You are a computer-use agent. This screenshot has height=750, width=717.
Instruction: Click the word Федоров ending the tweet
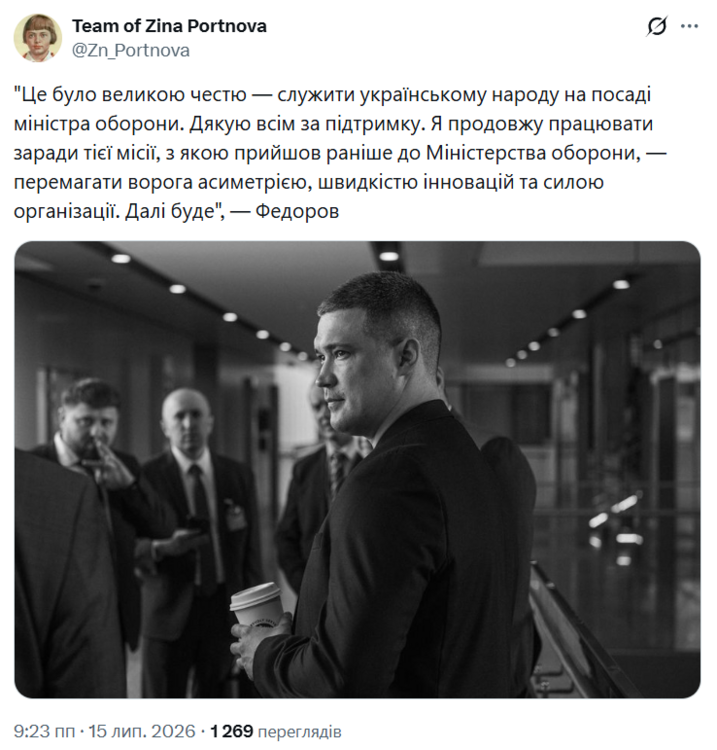point(297,211)
